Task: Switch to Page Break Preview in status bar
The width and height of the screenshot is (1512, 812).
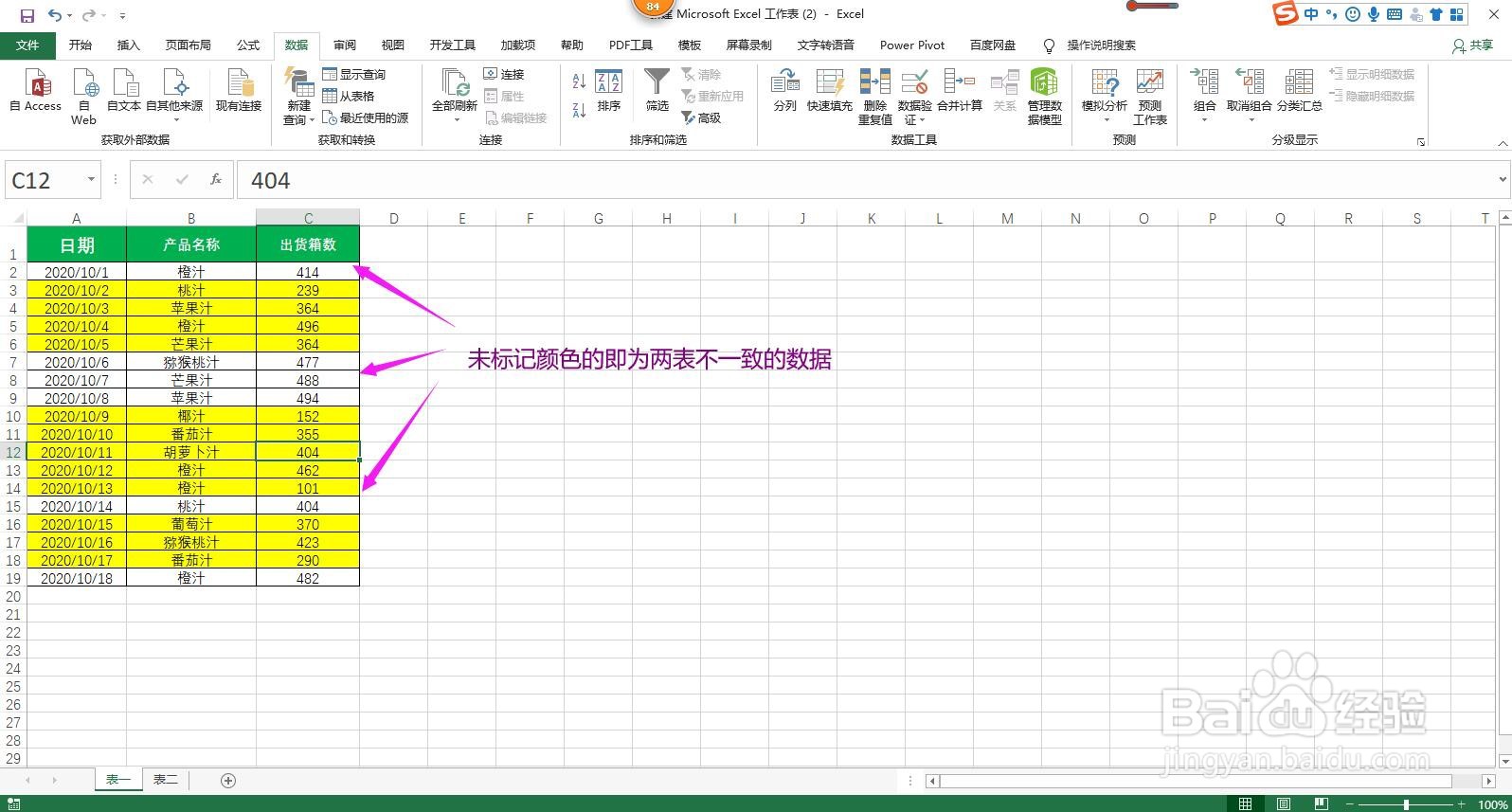Action: click(1321, 803)
